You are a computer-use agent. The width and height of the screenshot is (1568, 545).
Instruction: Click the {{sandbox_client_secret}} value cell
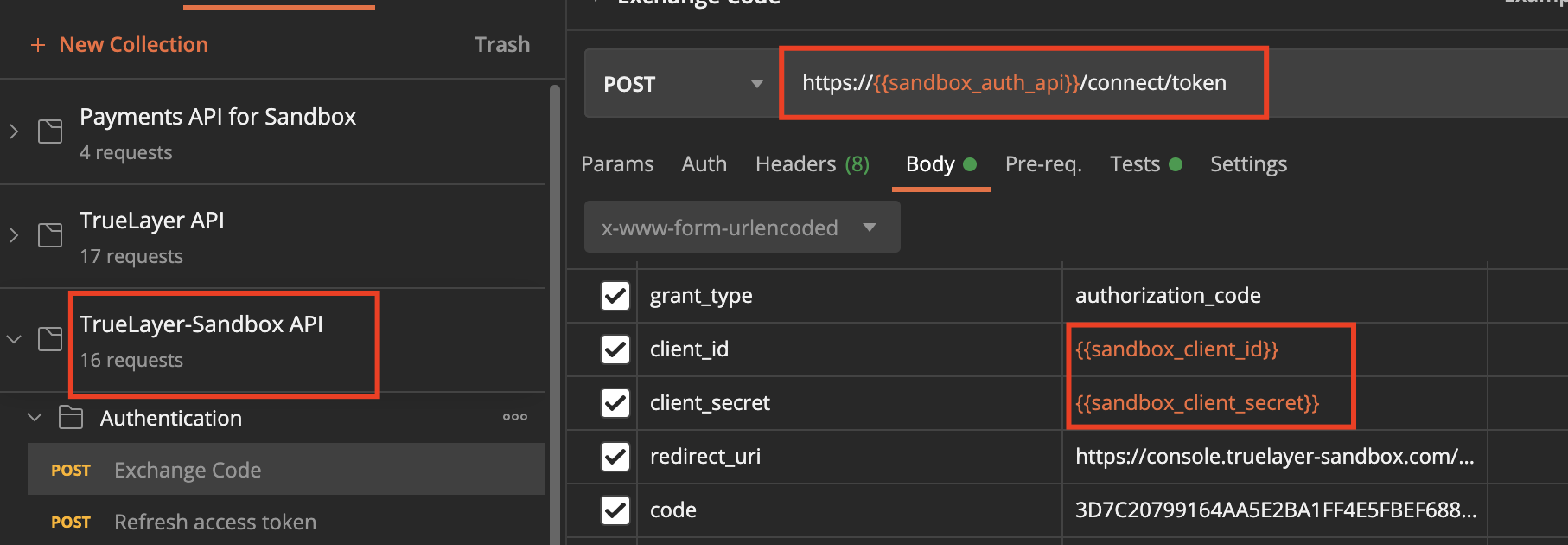(1275, 403)
